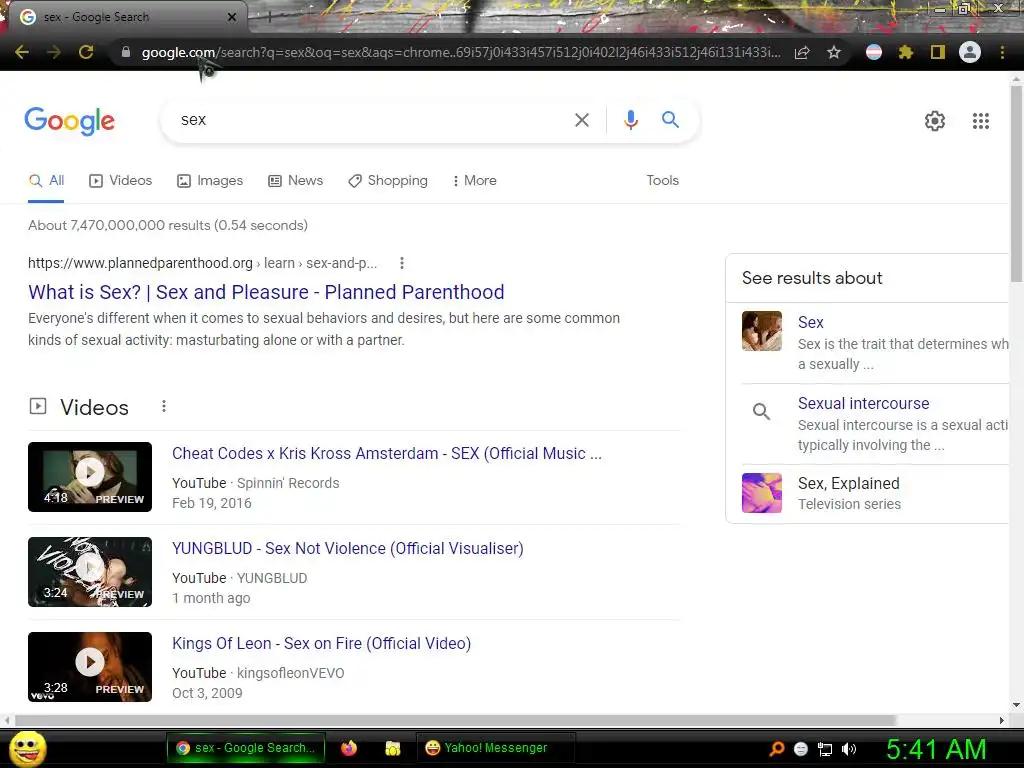1024x768 pixels.
Task: Switch to the Videos tab
Action: point(121,180)
